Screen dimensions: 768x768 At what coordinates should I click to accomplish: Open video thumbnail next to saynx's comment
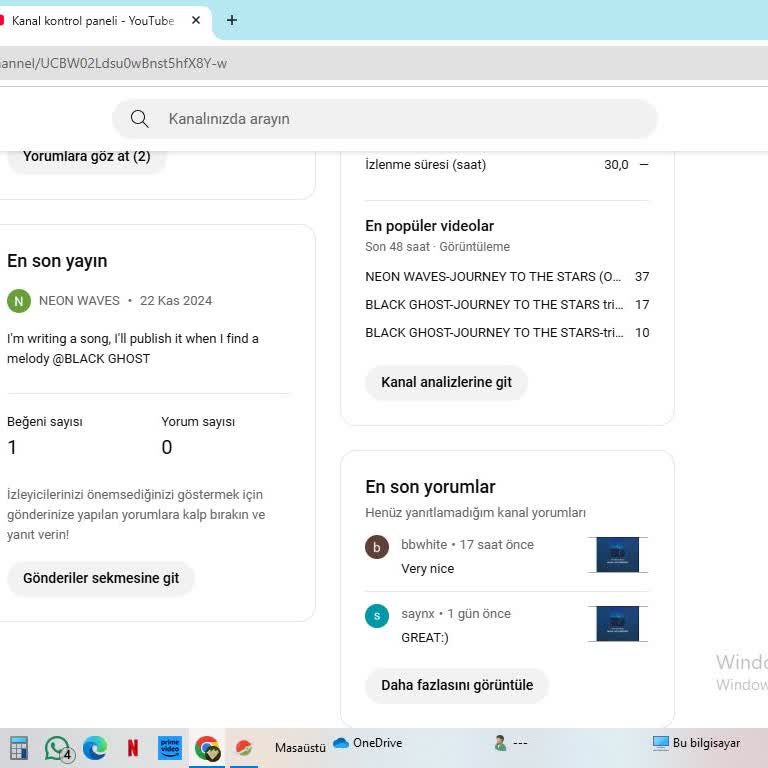tap(618, 624)
